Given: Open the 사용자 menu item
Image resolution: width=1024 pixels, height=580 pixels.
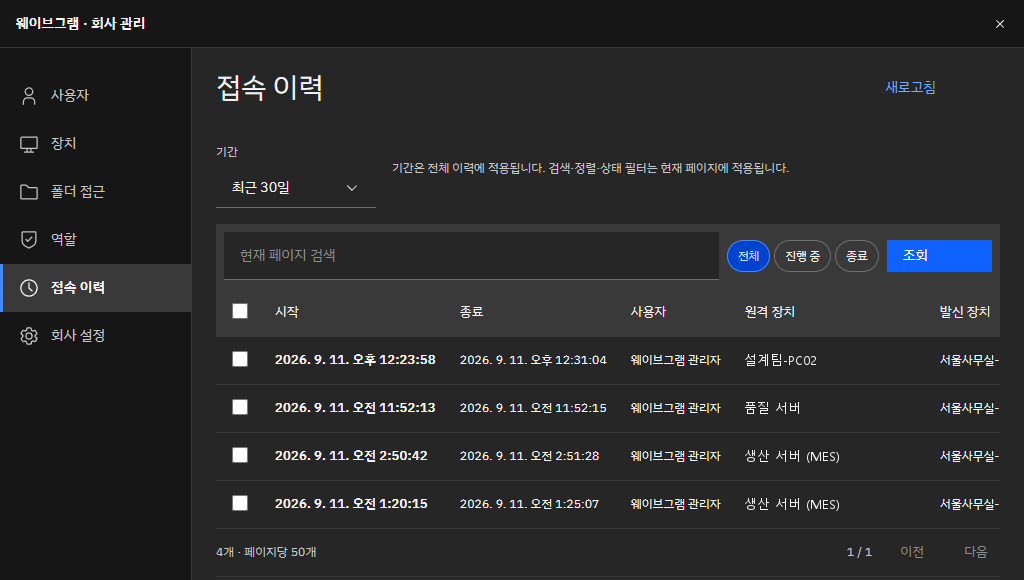Looking at the screenshot, I should point(96,95).
